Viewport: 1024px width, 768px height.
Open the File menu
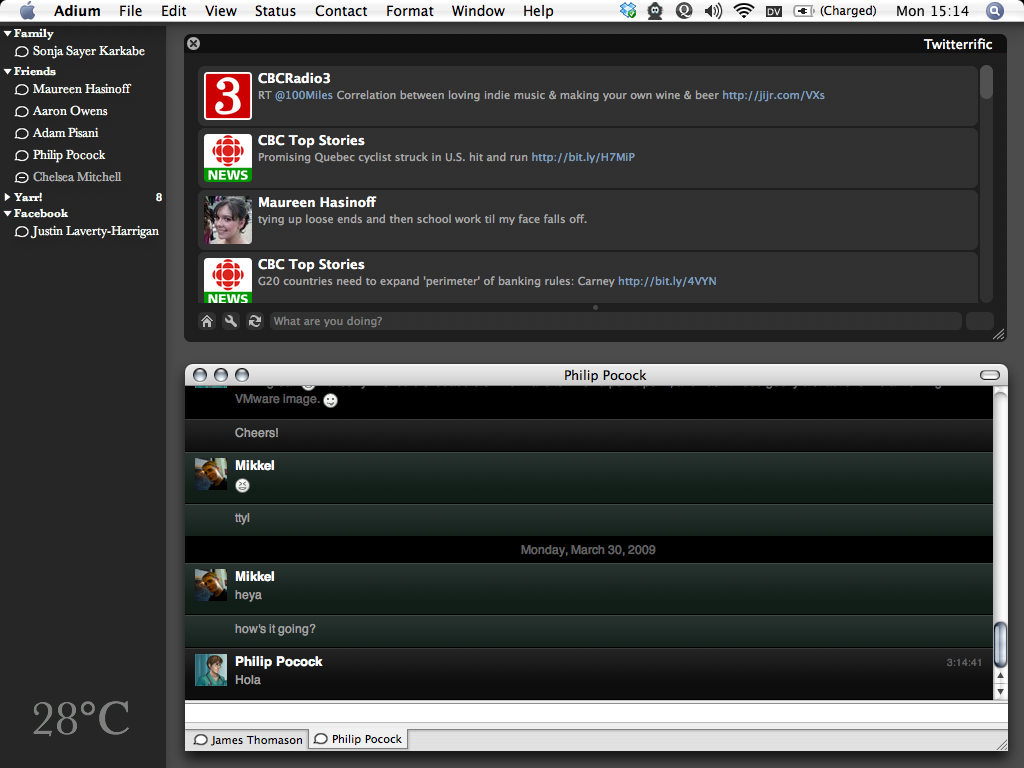click(131, 11)
